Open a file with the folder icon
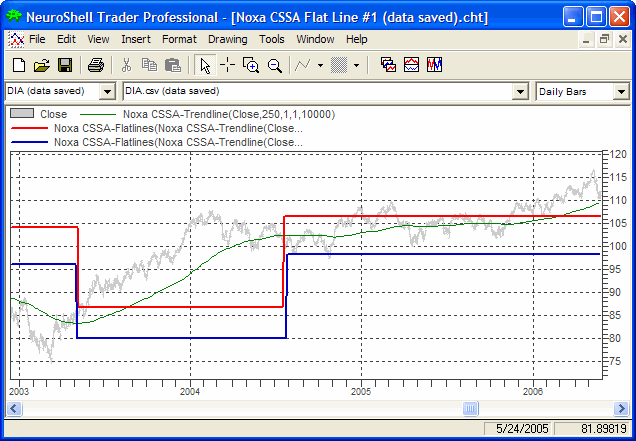 [41, 65]
